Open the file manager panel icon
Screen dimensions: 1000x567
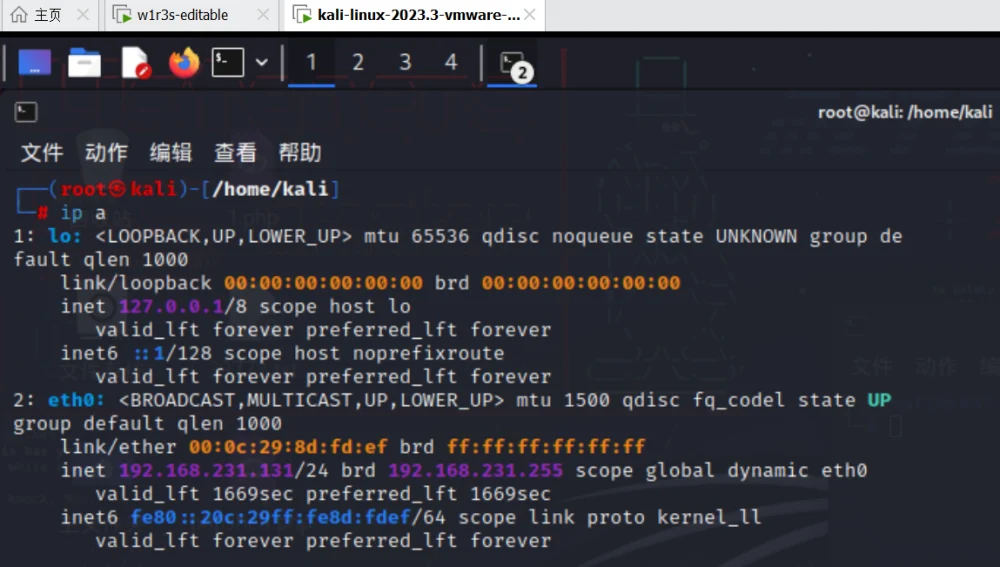(84, 63)
